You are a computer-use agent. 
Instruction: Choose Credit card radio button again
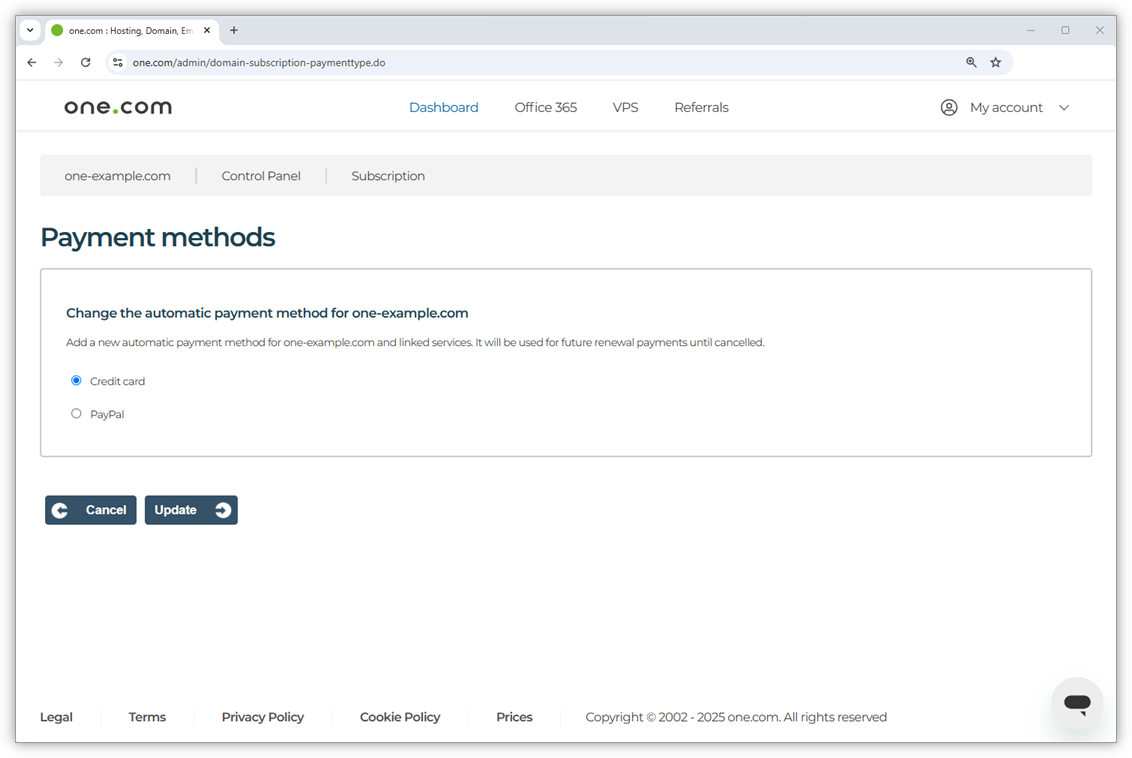click(x=76, y=380)
